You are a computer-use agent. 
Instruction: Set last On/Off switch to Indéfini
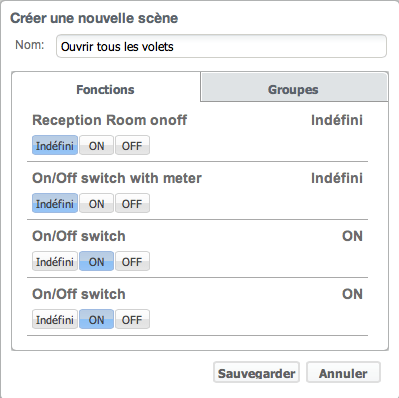click(55, 319)
